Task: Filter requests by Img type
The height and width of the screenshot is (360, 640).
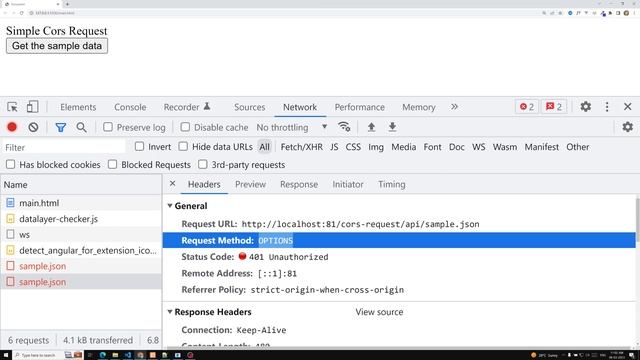Action: 376,147
